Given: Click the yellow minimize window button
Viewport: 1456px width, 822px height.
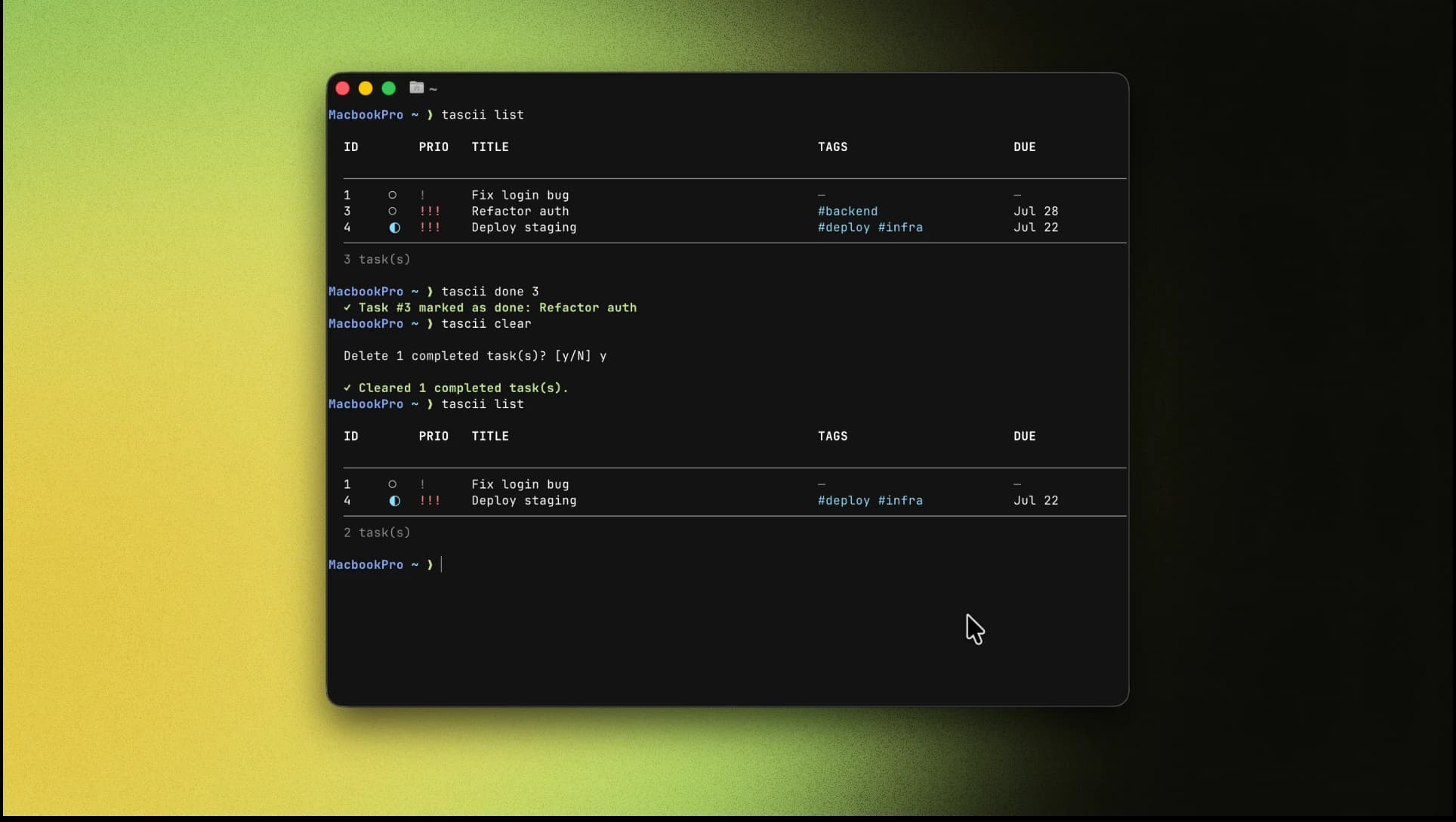Looking at the screenshot, I should [x=366, y=88].
